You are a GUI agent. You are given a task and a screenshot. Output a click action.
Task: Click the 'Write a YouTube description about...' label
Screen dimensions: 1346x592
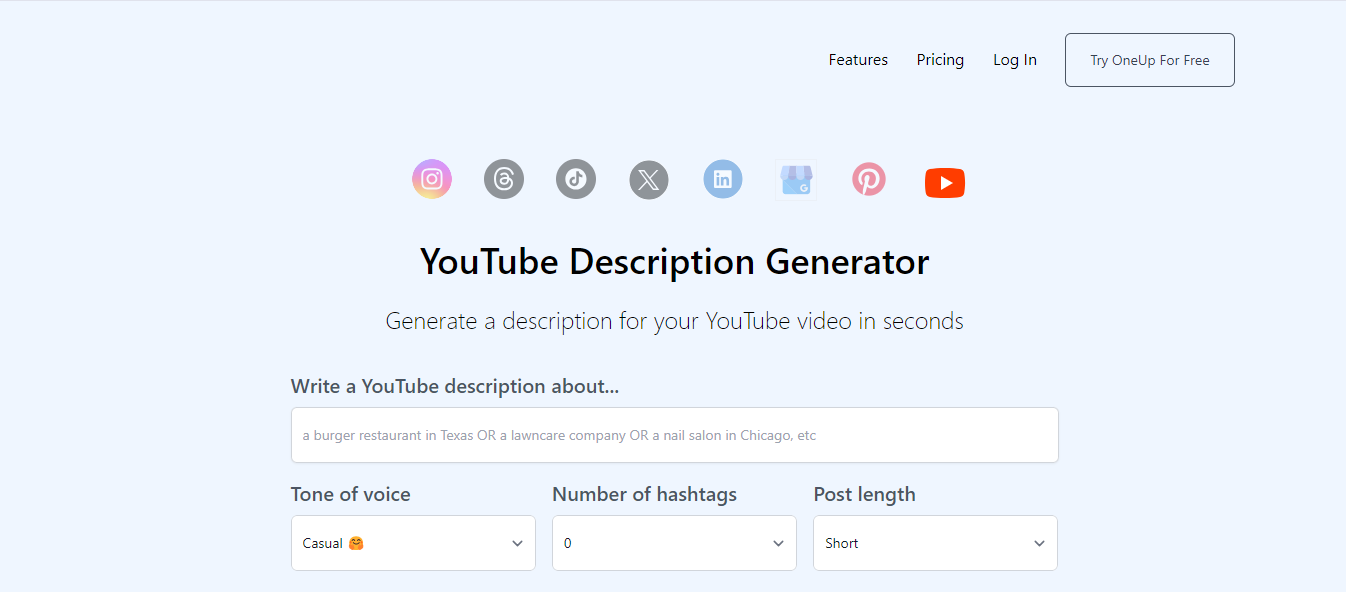(x=455, y=386)
